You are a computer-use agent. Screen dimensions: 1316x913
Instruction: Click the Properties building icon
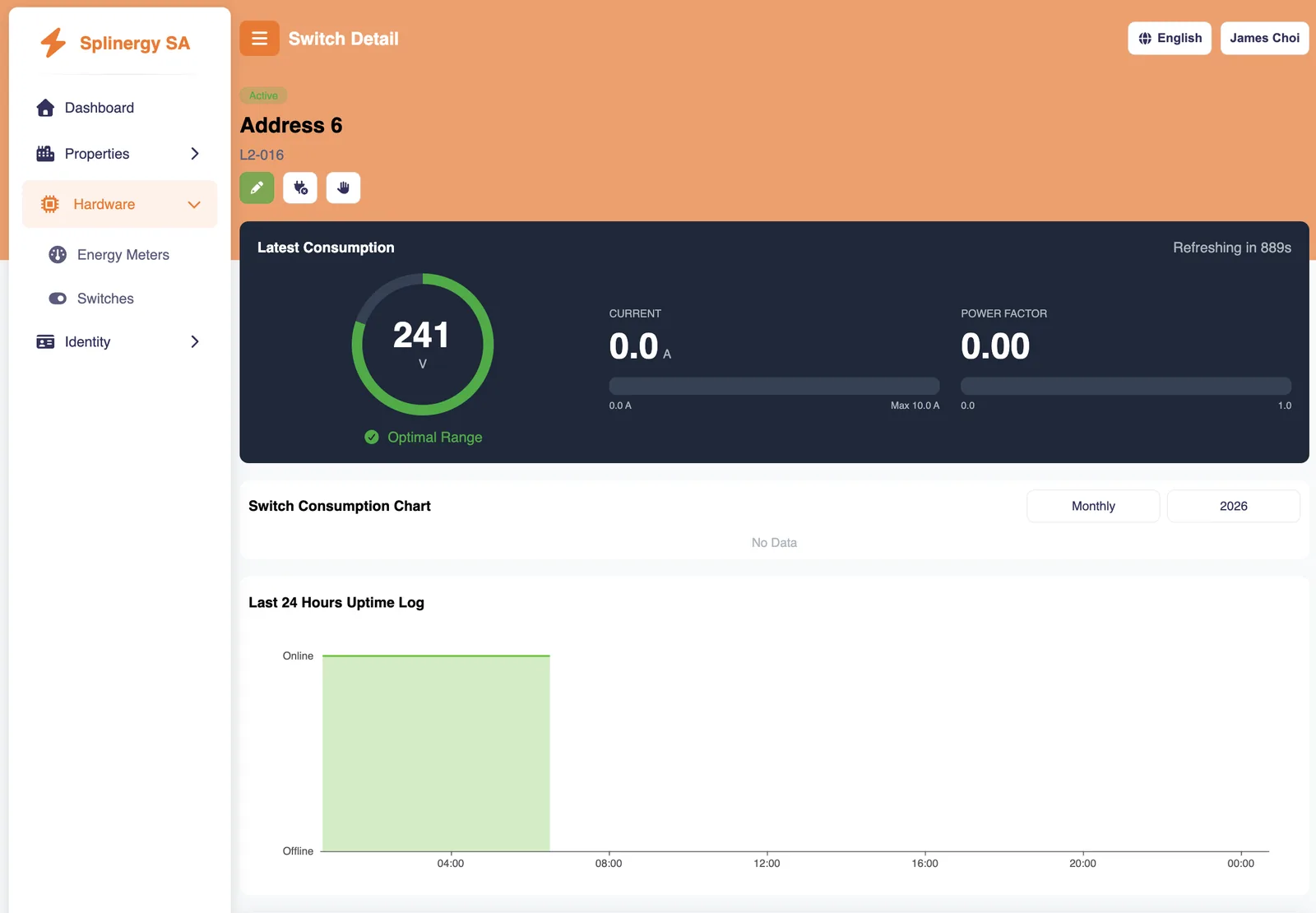(45, 154)
